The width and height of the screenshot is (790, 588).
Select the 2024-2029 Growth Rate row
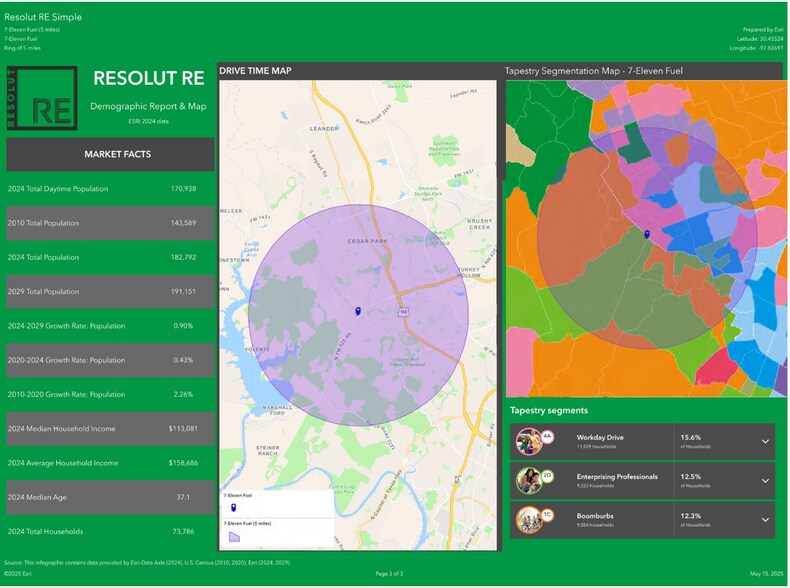coord(110,325)
